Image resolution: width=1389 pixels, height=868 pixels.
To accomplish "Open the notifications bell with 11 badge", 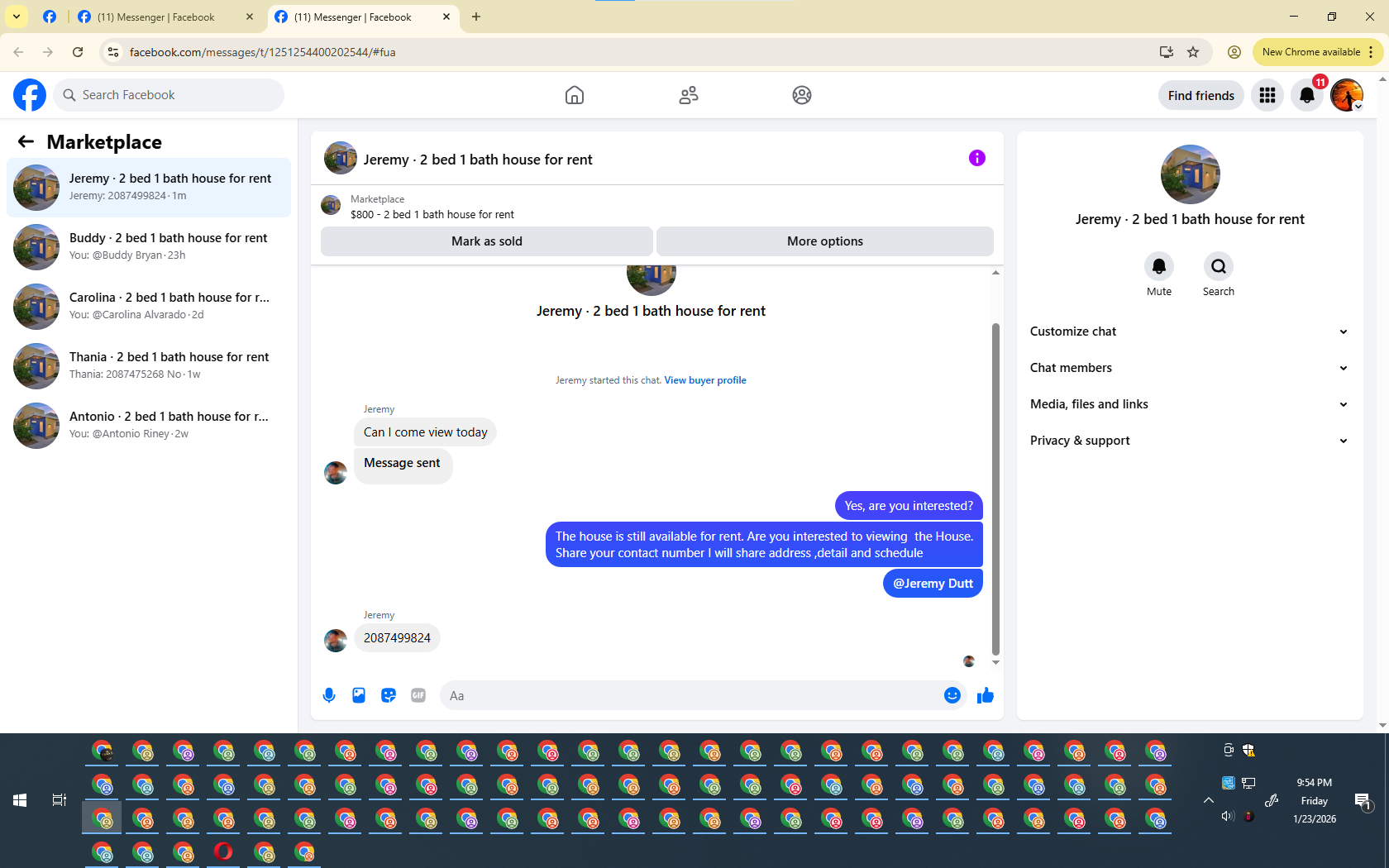I will coord(1307,95).
